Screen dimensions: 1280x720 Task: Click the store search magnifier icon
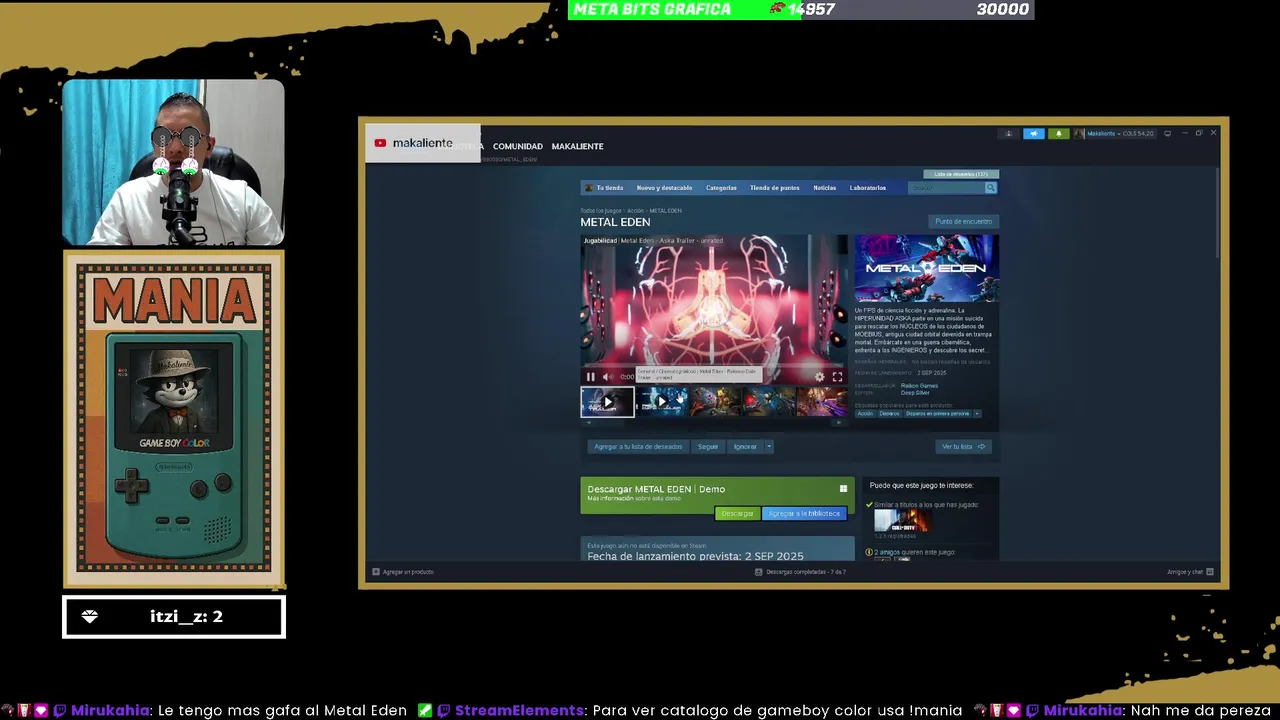point(991,188)
